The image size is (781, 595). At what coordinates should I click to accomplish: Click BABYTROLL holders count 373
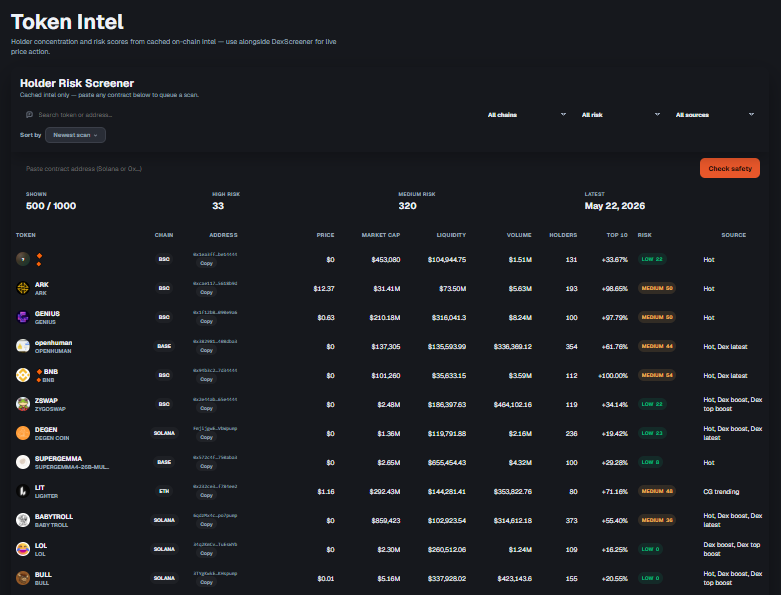(571, 520)
